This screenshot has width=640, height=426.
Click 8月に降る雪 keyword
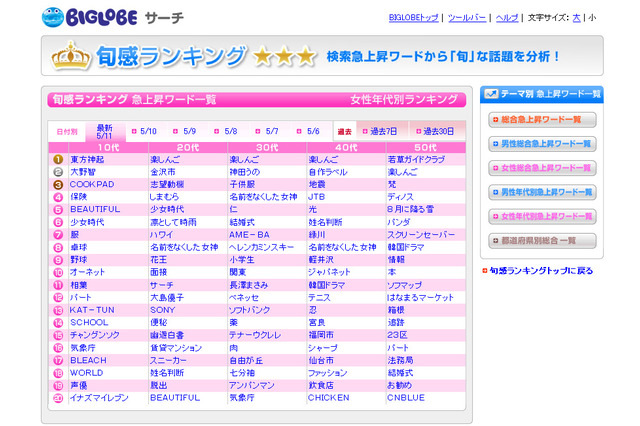(410, 209)
